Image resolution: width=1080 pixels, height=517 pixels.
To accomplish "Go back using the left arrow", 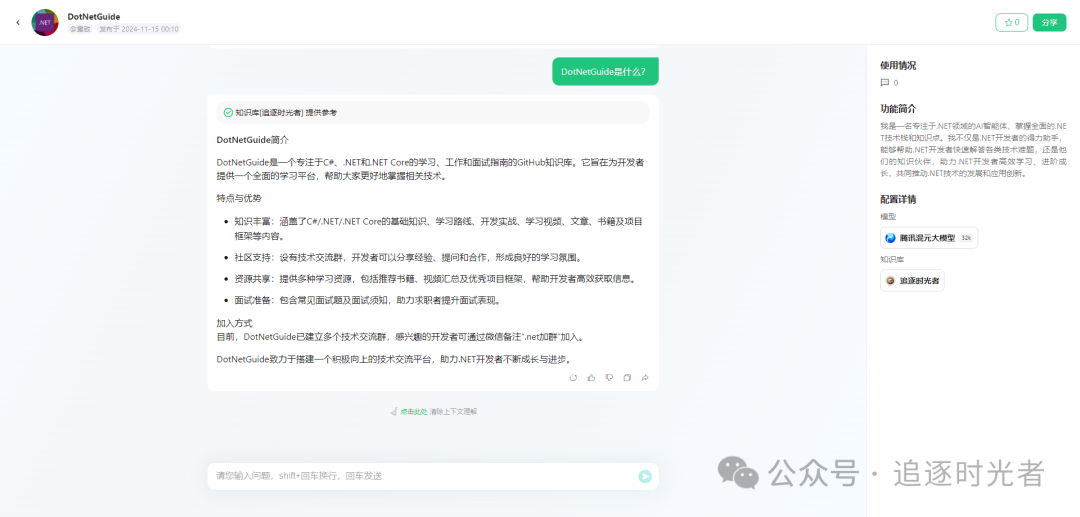I will [18, 23].
